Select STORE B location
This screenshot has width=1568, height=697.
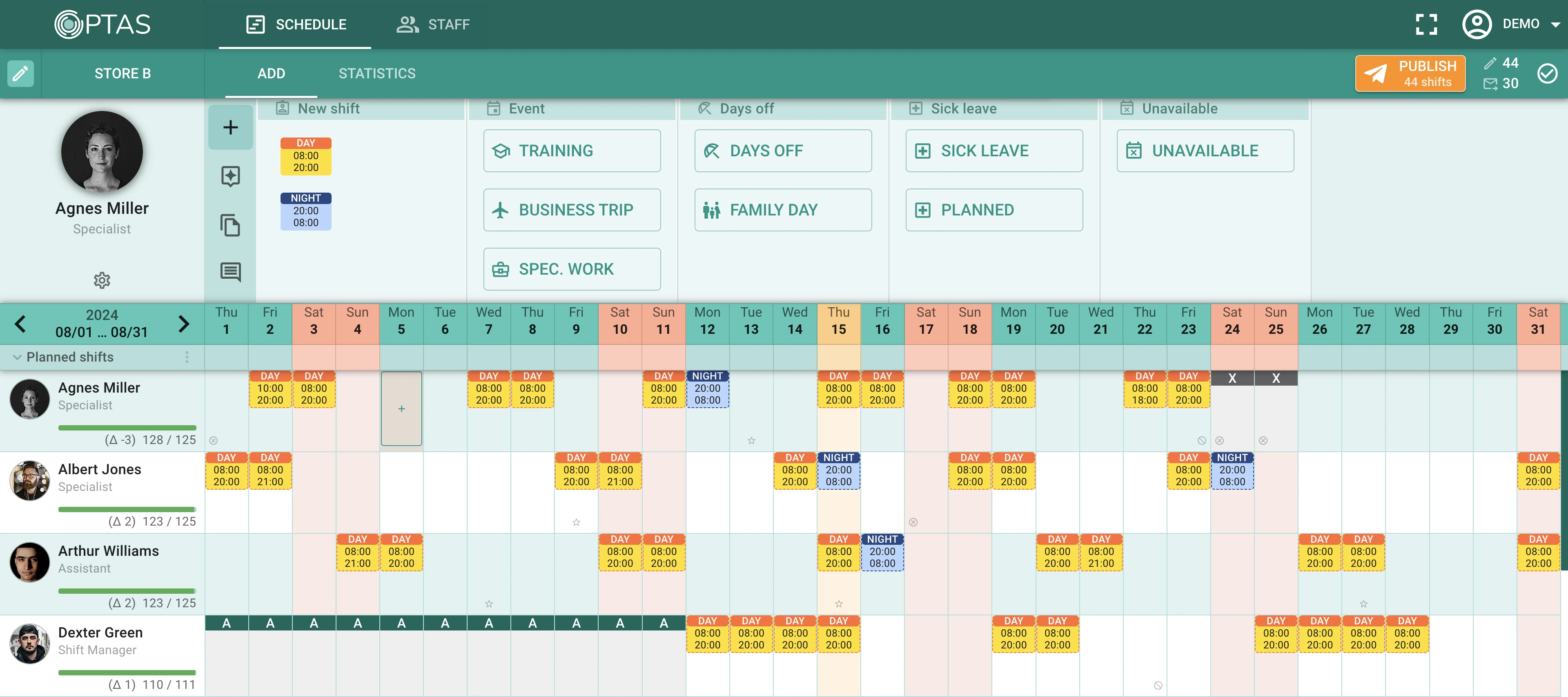[122, 73]
